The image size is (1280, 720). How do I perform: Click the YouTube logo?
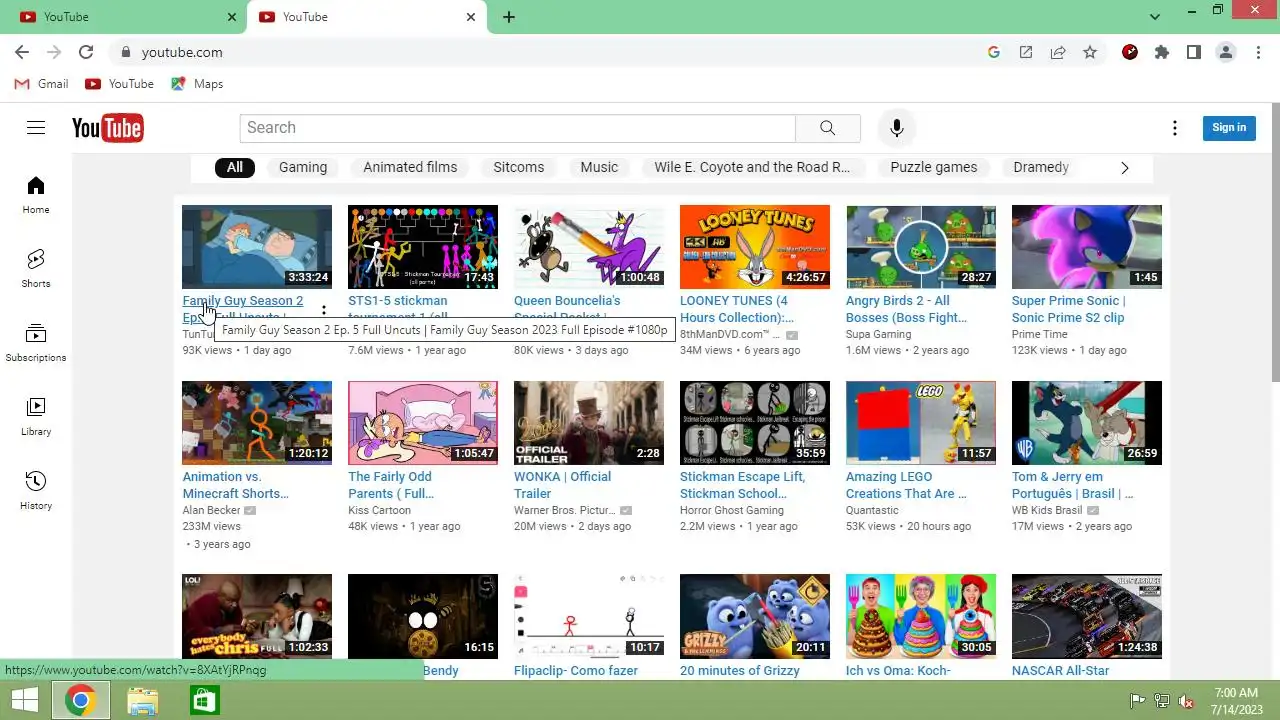click(107, 128)
